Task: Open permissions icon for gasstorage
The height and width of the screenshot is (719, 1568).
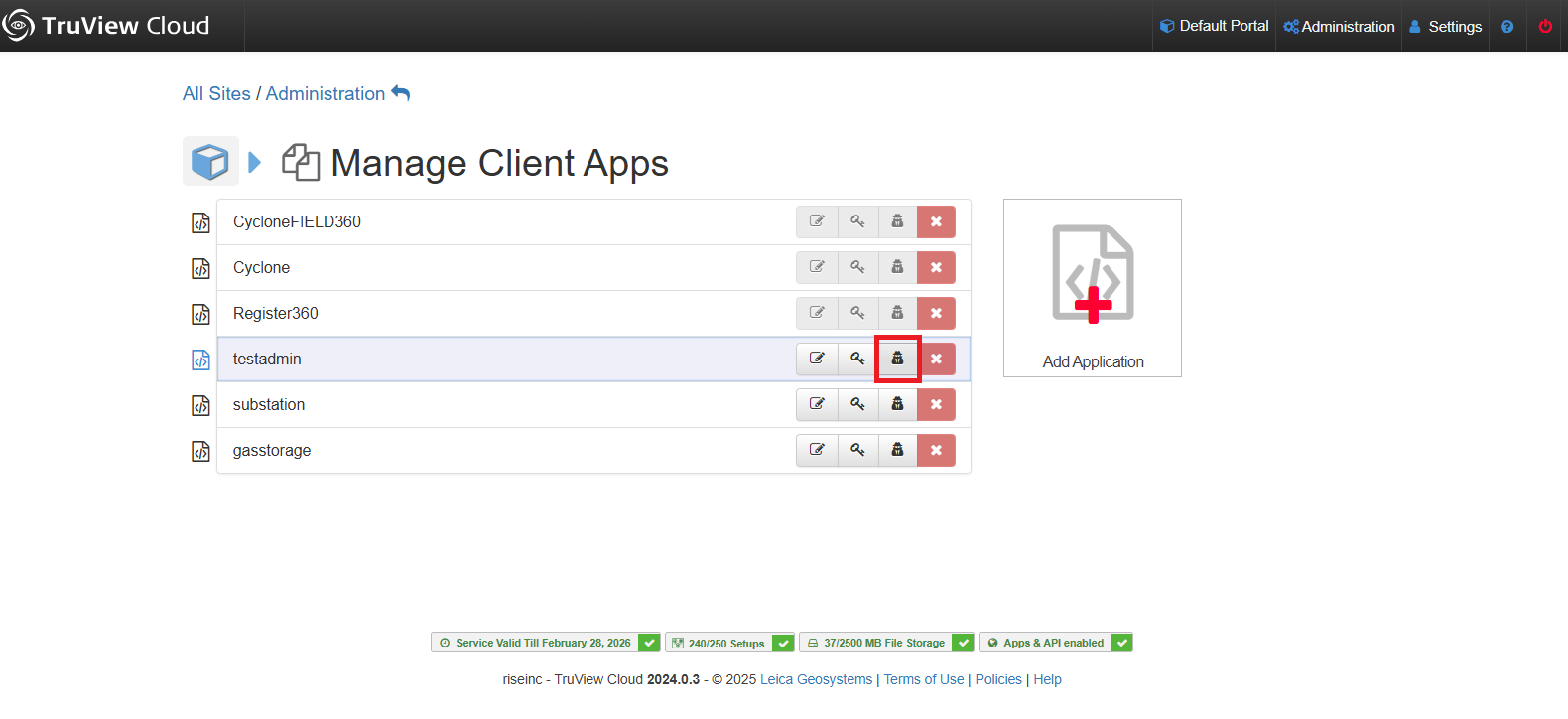Action: 897,450
